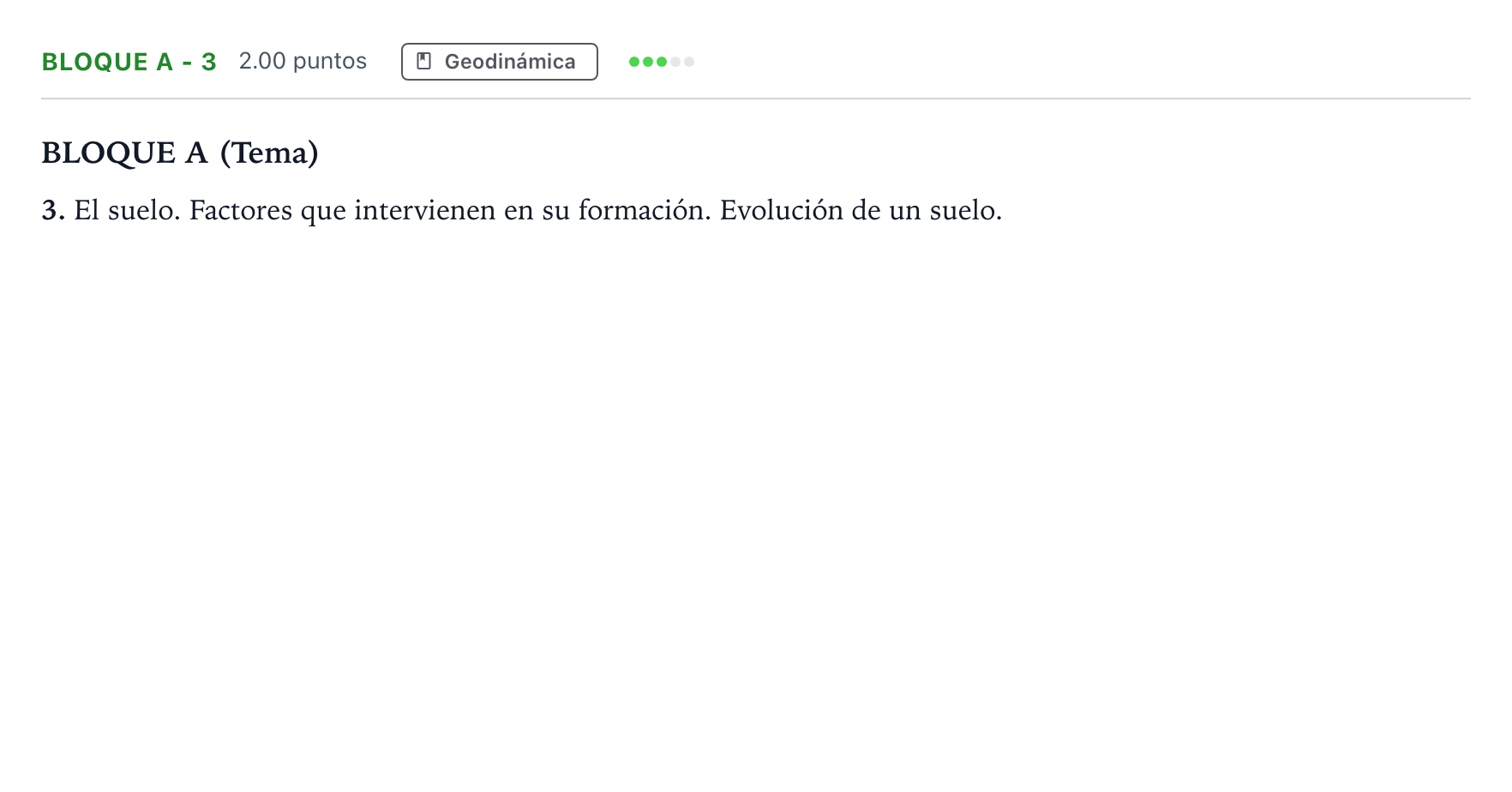
Task: Click the book icon in Geodinámica tag
Action: [423, 62]
